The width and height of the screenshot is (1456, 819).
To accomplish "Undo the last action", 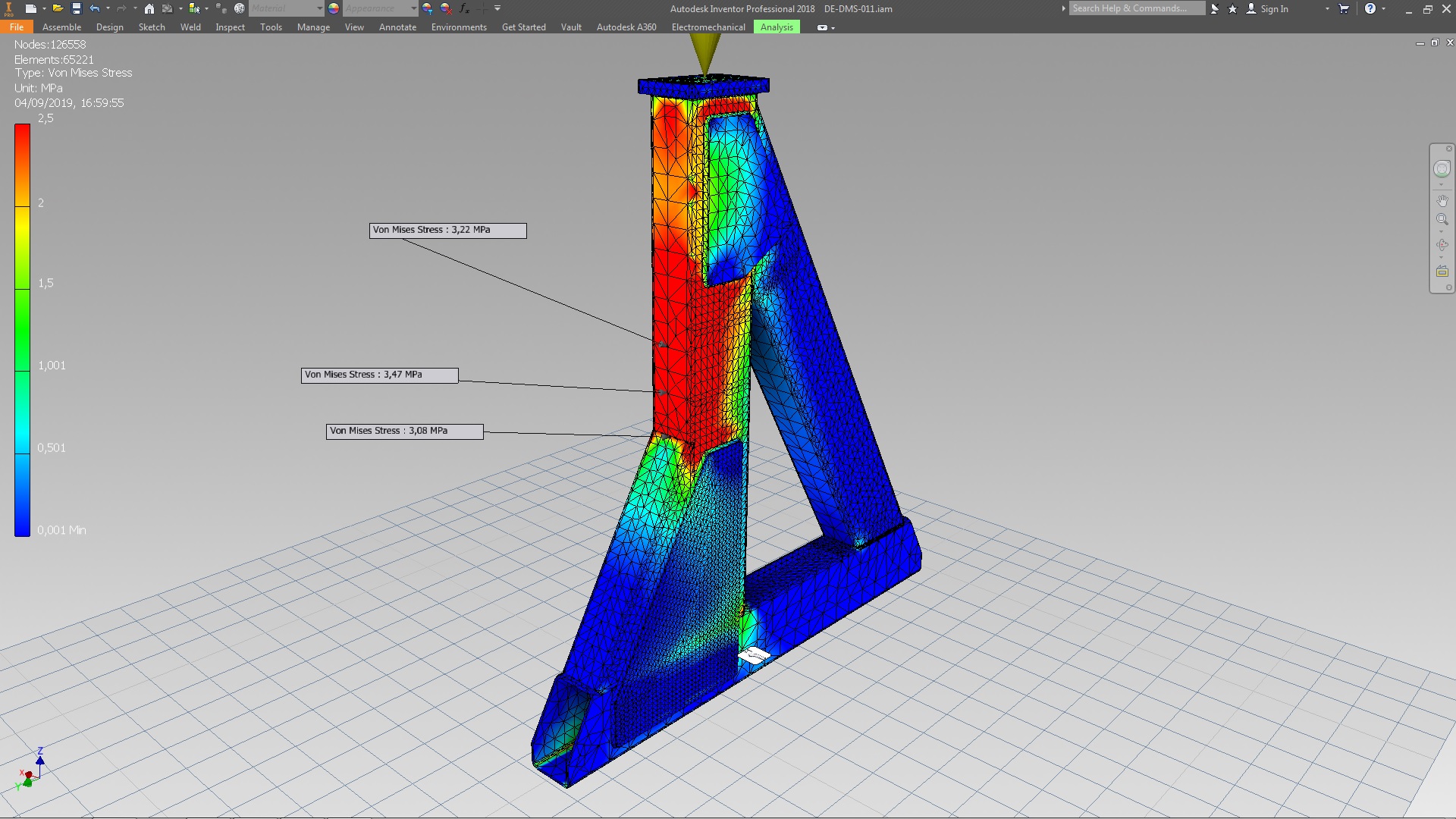I will [95, 8].
